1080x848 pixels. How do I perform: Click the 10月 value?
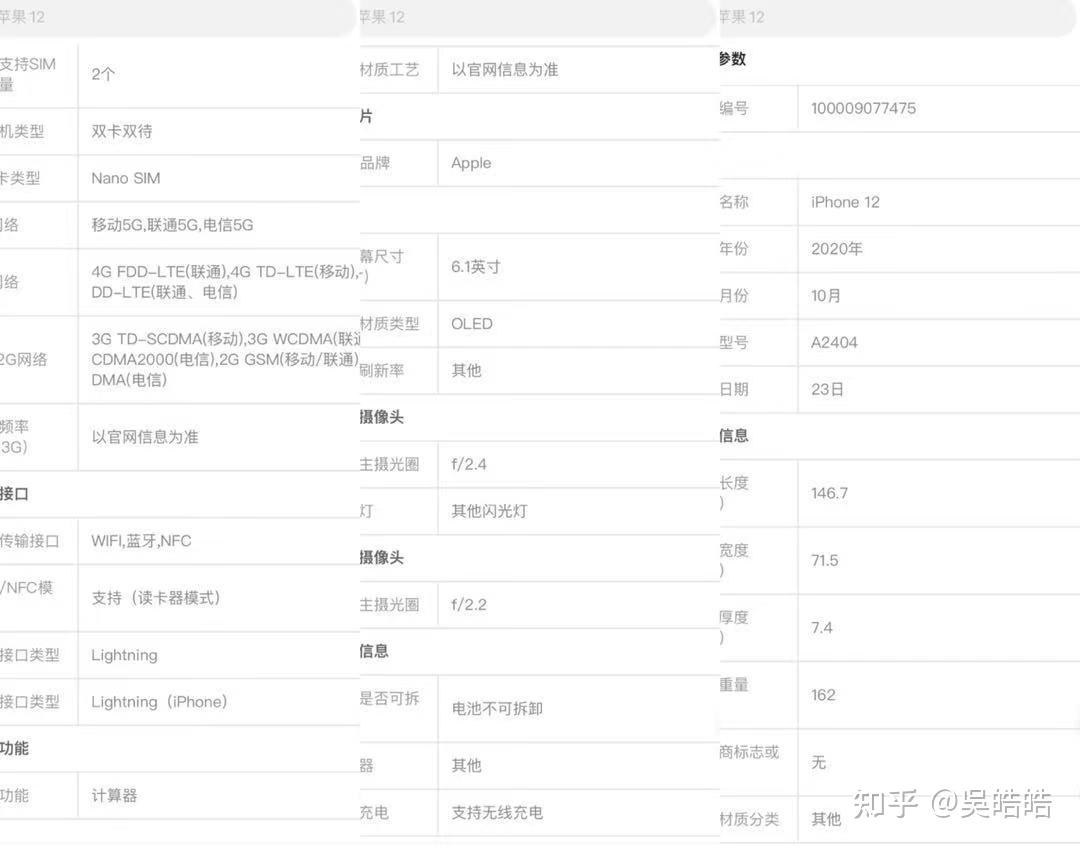coord(826,296)
